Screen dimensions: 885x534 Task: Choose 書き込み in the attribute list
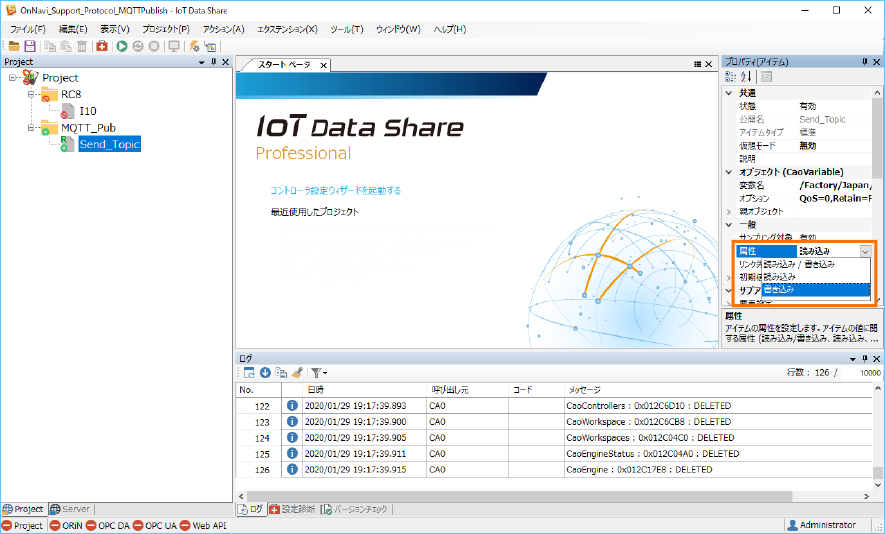816,290
